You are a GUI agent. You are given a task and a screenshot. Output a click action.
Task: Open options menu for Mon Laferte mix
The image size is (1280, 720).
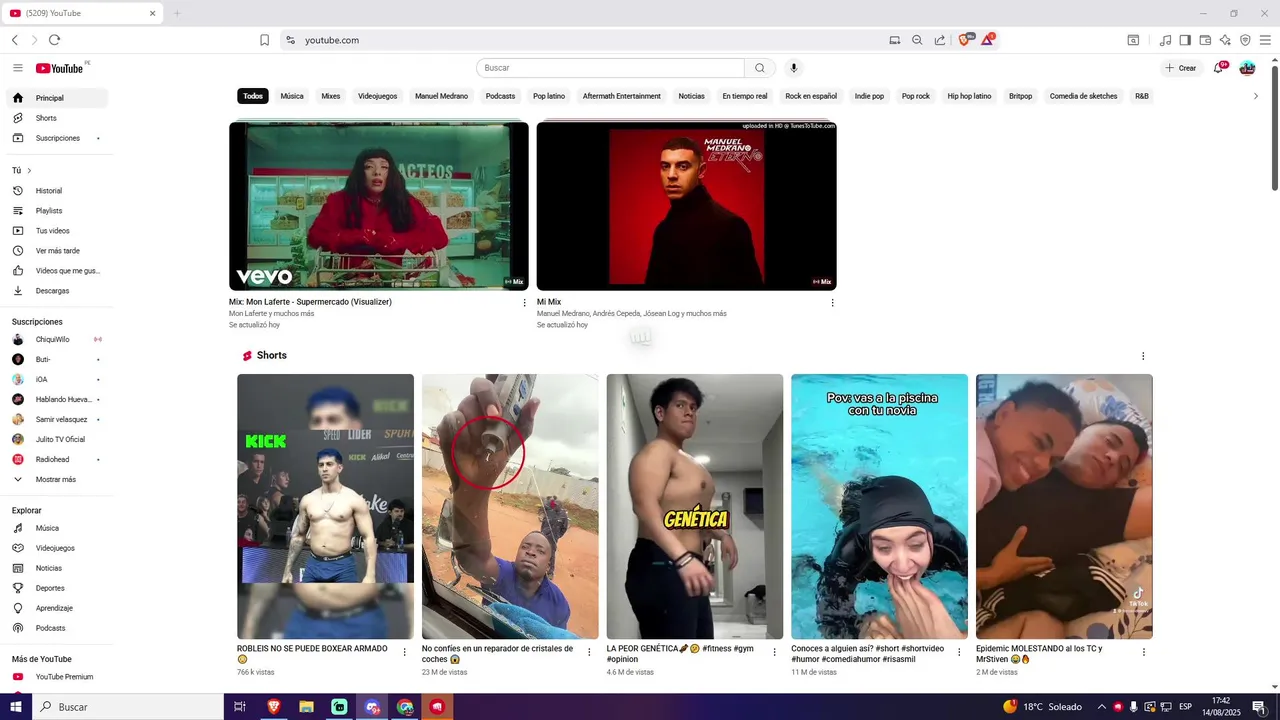[x=524, y=303]
